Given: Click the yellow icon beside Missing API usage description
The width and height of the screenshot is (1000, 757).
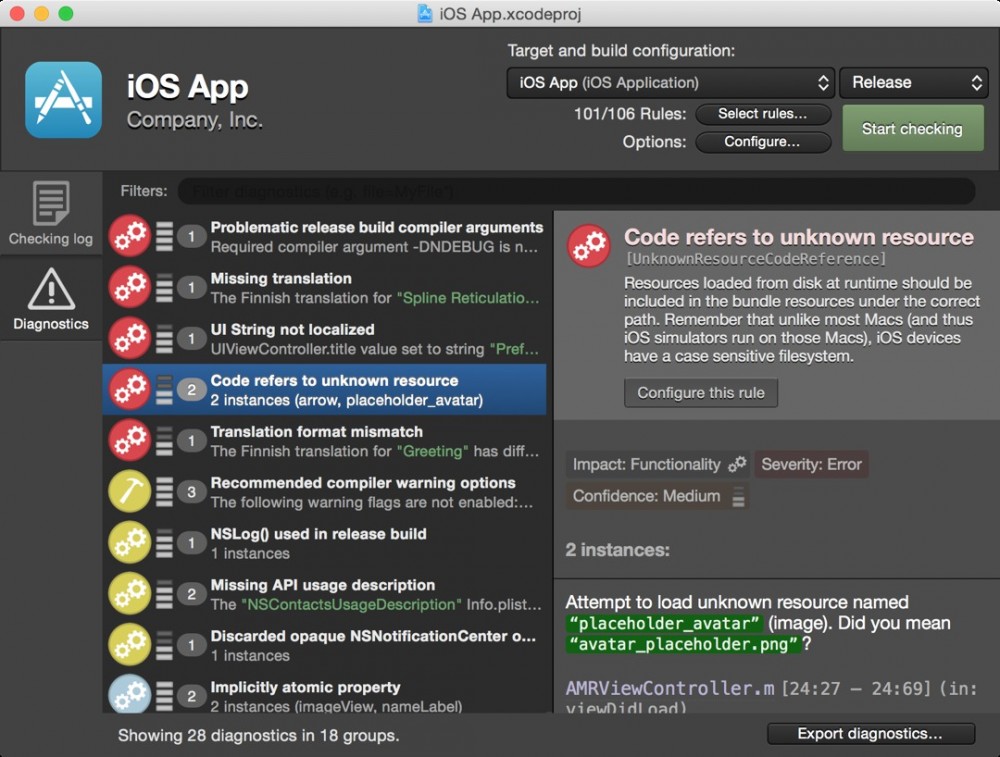Looking at the screenshot, I should 130,593.
